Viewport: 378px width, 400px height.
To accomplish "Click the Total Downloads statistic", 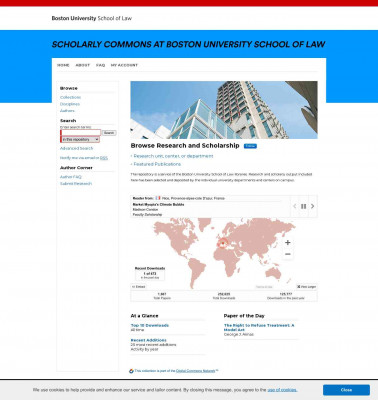I will tap(224, 296).
